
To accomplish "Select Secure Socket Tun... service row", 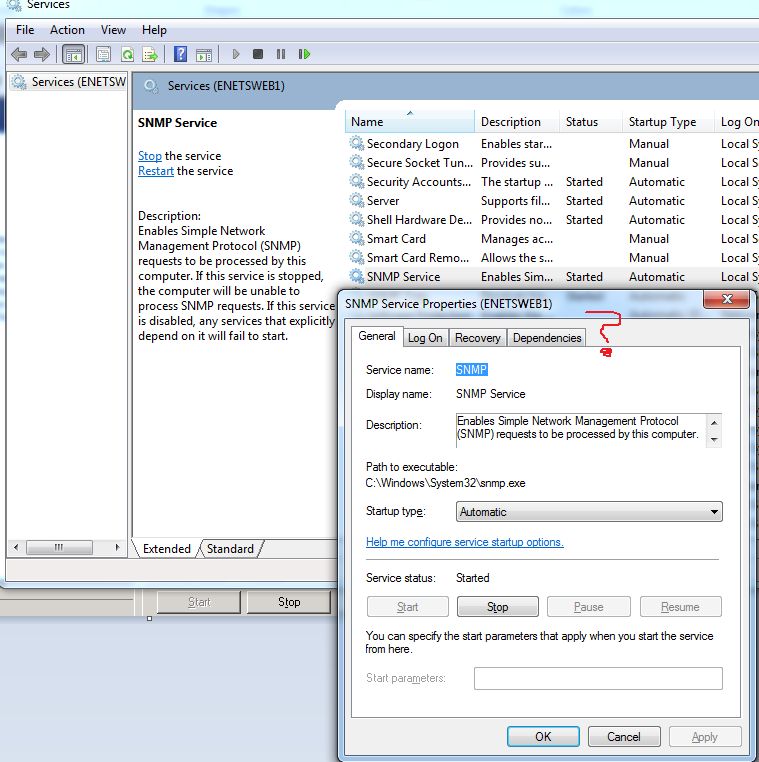I will pyautogui.click(x=553, y=163).
